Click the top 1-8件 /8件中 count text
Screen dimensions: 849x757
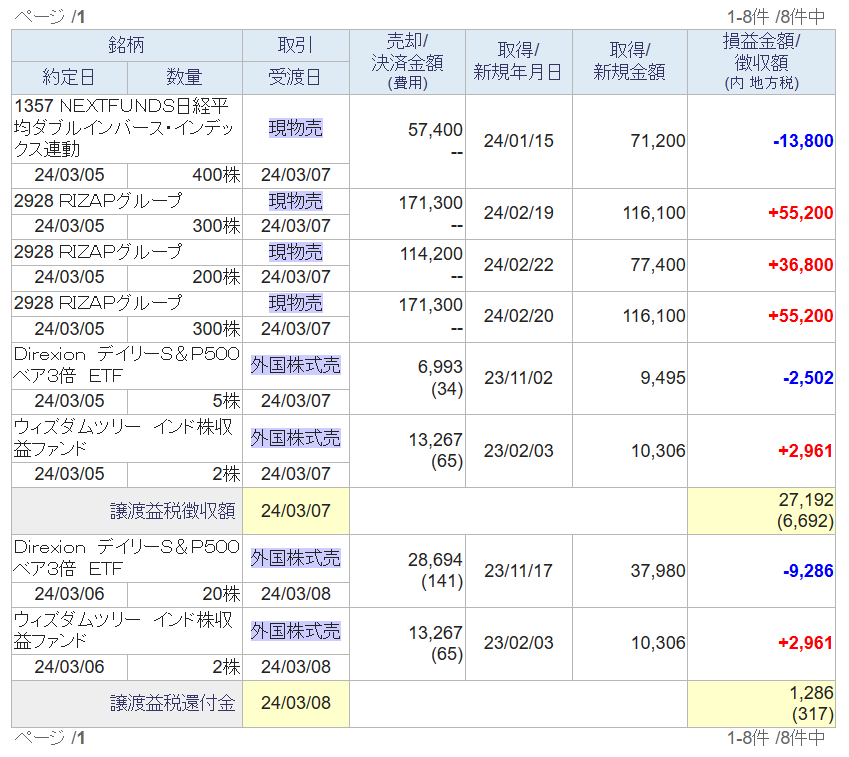(x=776, y=17)
